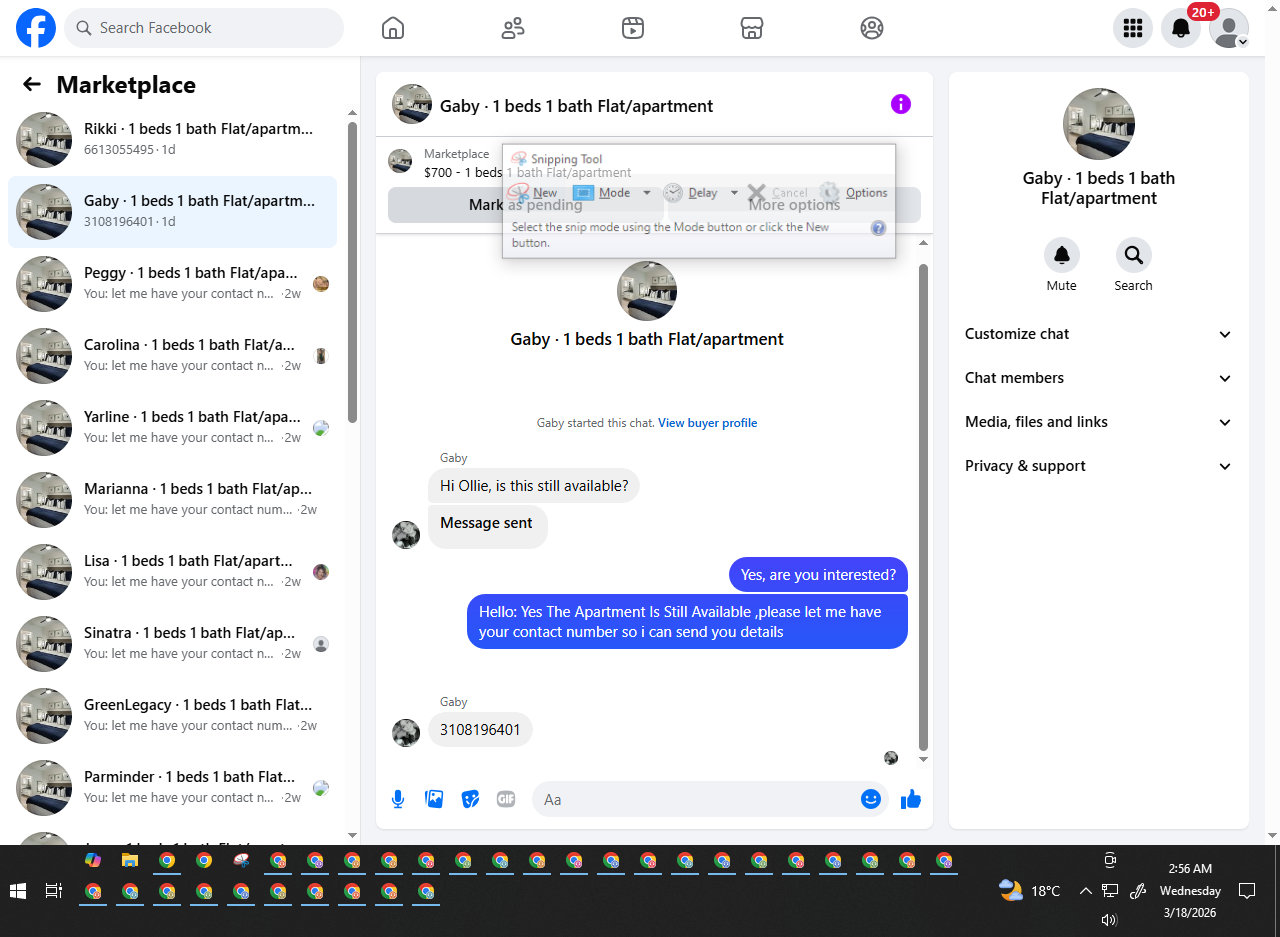The height and width of the screenshot is (937, 1280).
Task: Click Mode button in Snipping Tool
Action: (604, 193)
